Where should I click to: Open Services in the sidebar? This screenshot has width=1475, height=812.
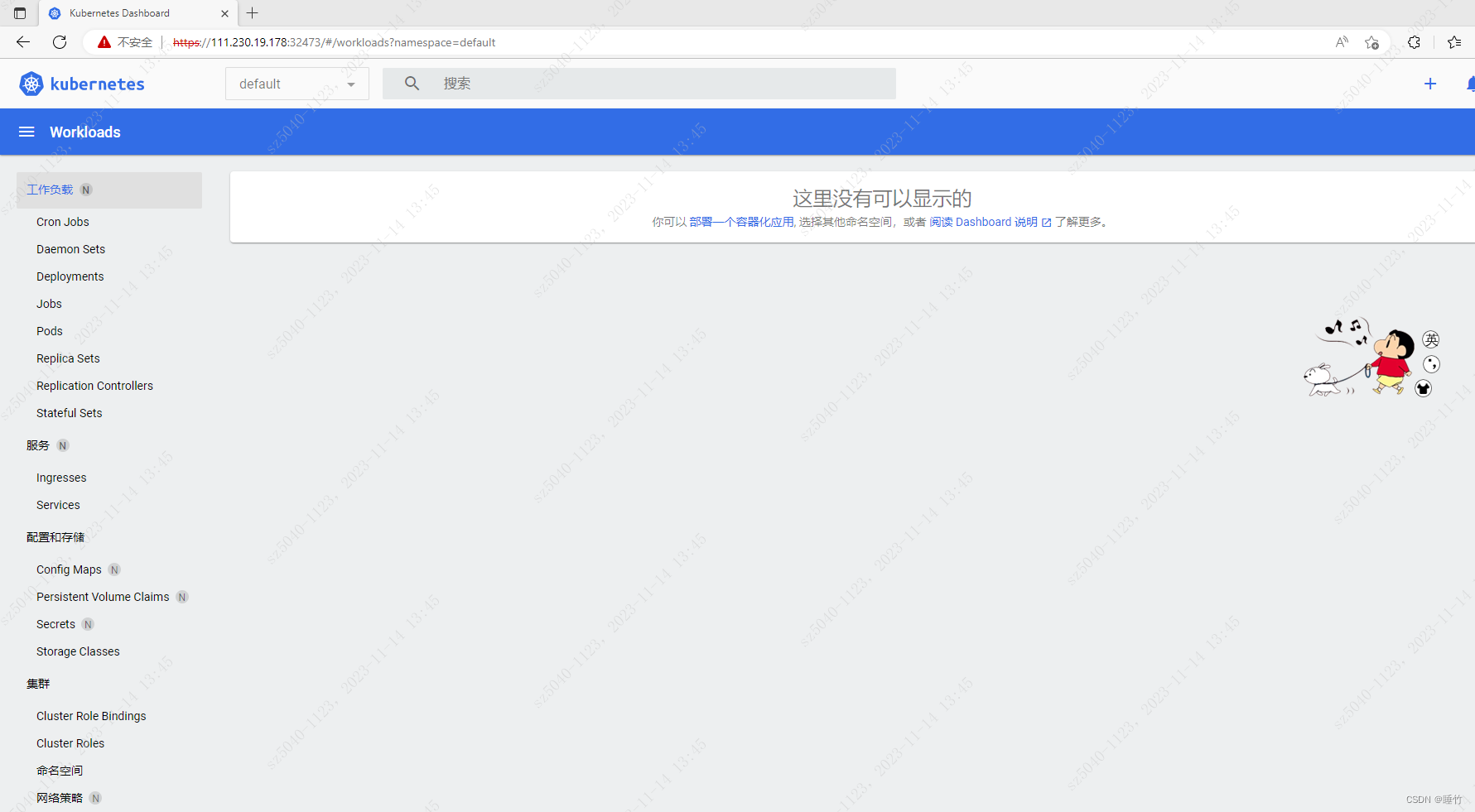[x=58, y=505]
